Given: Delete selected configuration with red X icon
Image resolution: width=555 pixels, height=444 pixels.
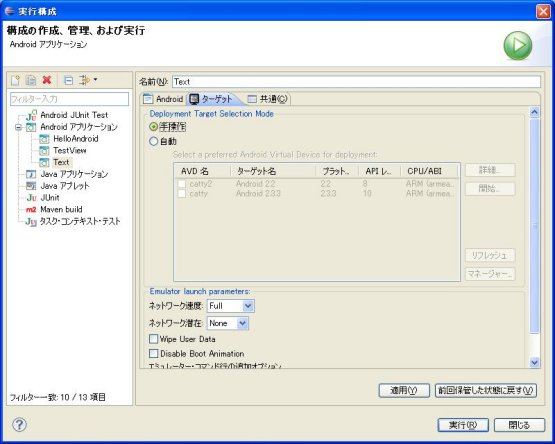Looking at the screenshot, I should click(x=47, y=80).
